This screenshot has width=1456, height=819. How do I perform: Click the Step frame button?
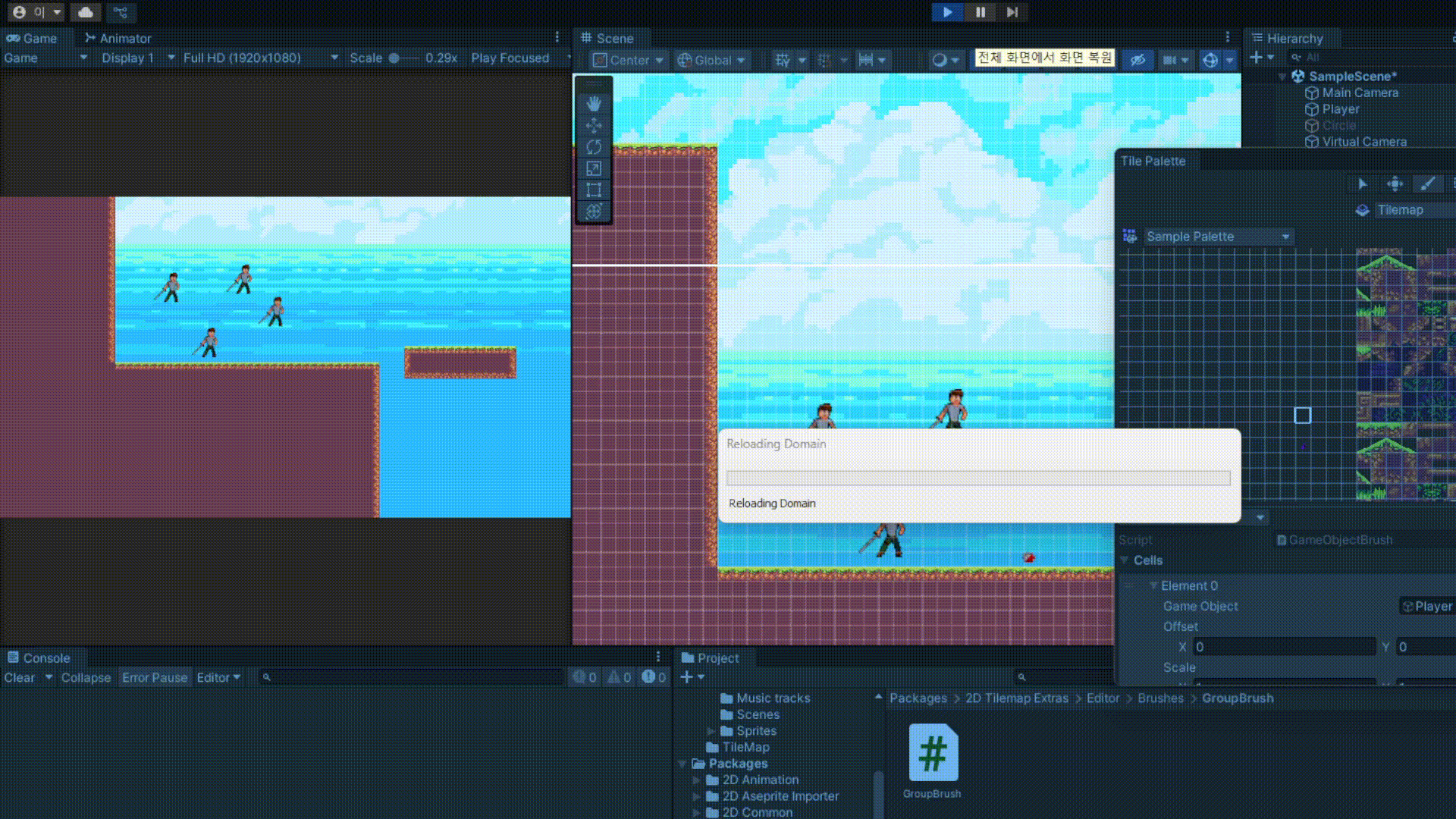click(1012, 12)
